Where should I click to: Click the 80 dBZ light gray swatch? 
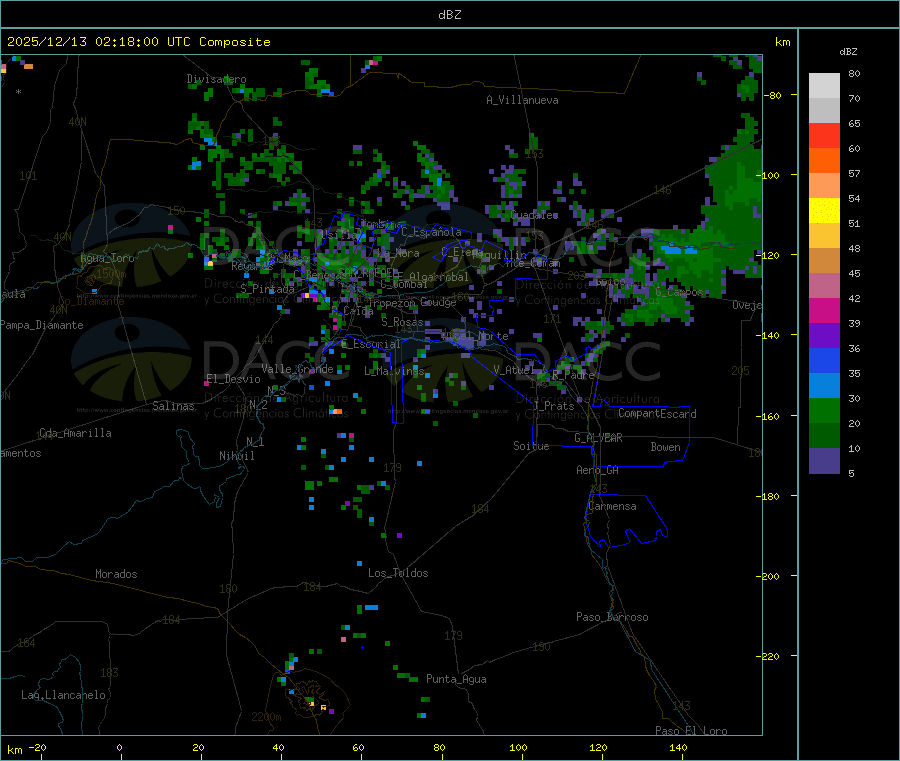[824, 86]
